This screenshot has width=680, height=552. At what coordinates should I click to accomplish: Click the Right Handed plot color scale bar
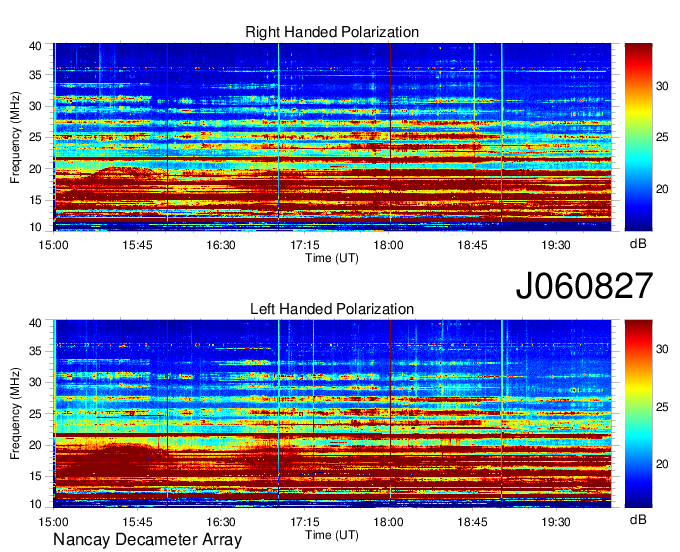[x=638, y=137]
